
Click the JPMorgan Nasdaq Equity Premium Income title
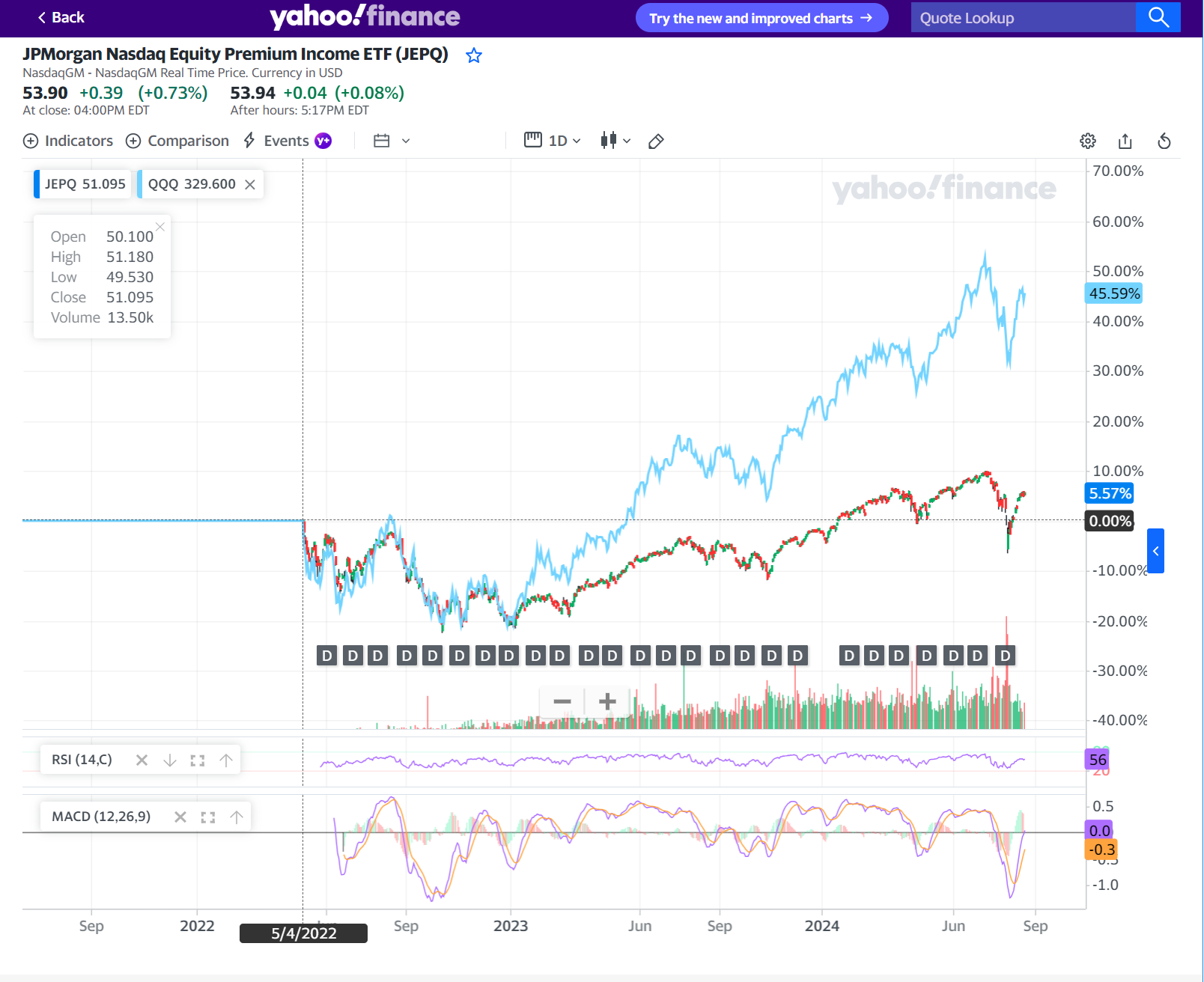pos(235,54)
